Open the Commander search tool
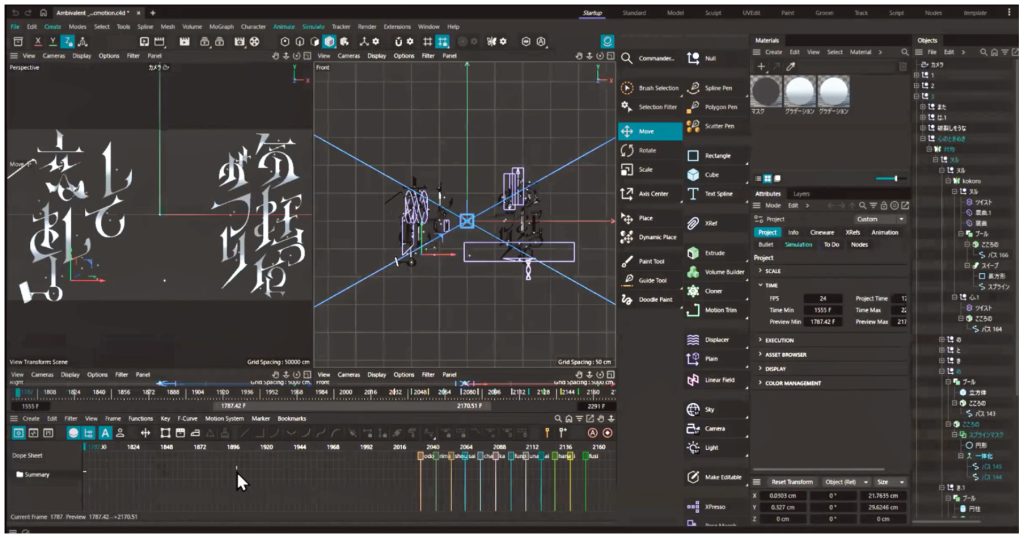 click(x=650, y=58)
